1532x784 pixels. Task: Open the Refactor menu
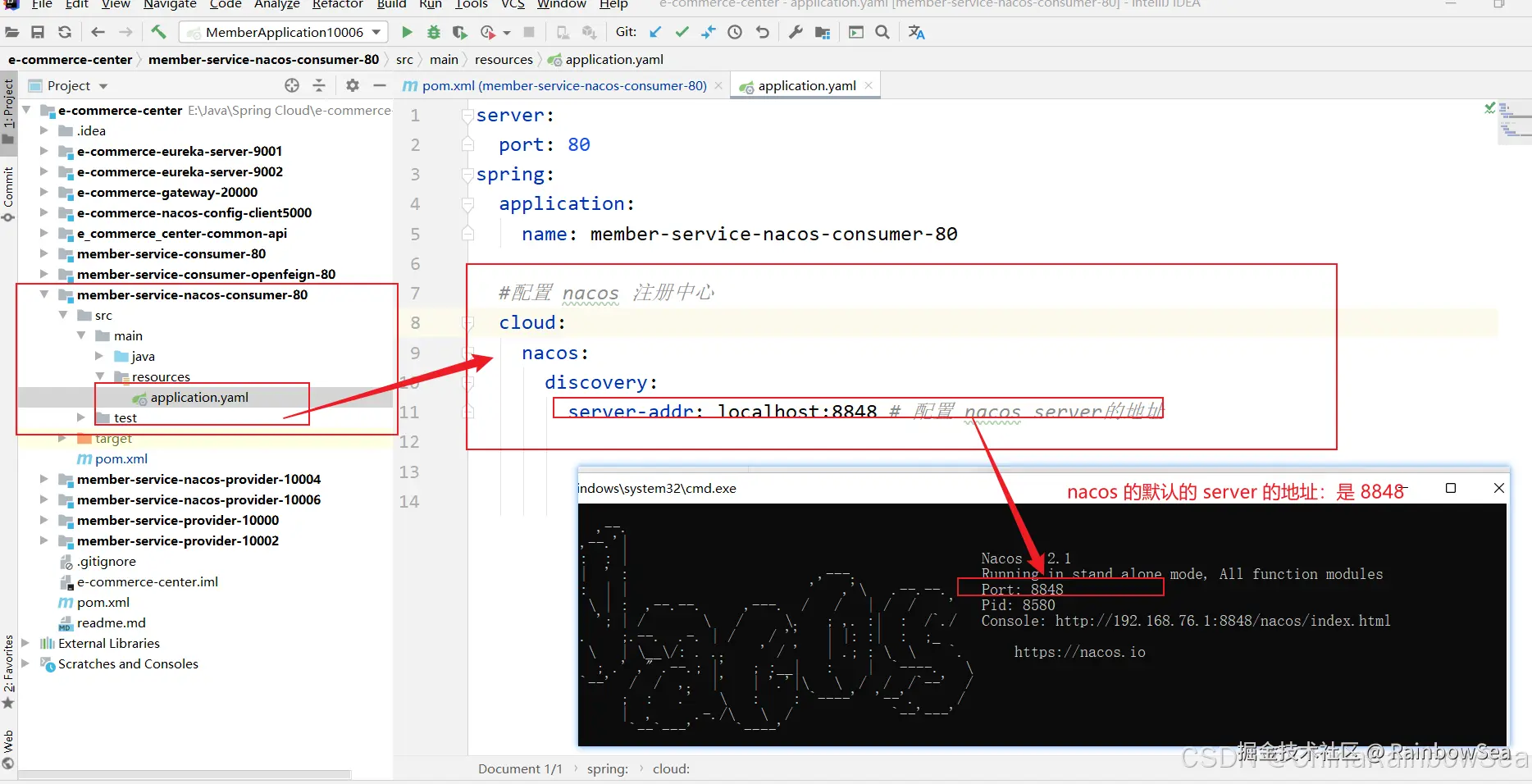pos(337,5)
